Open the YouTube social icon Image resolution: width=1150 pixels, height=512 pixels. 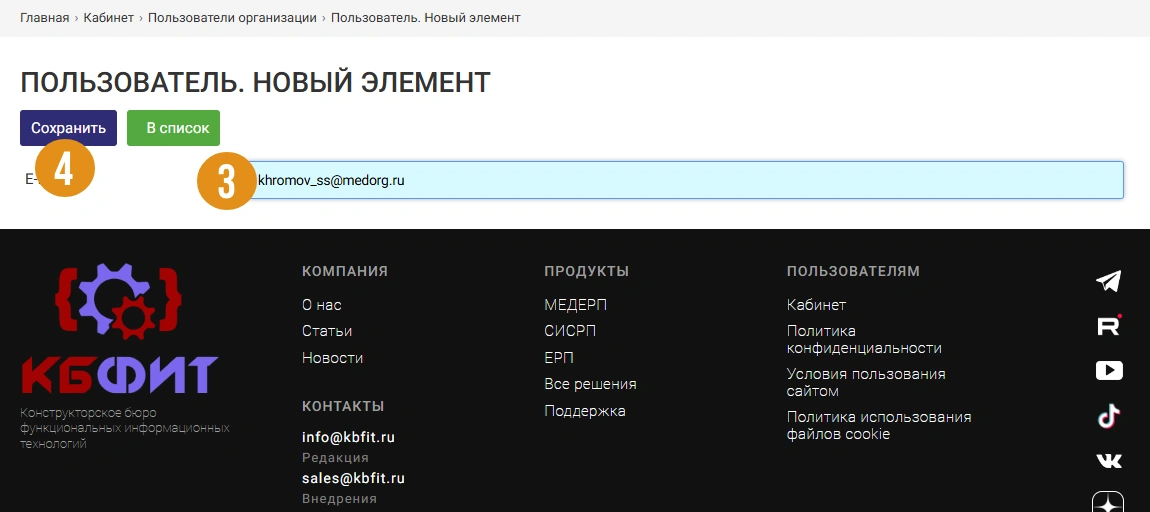[x=1109, y=370]
